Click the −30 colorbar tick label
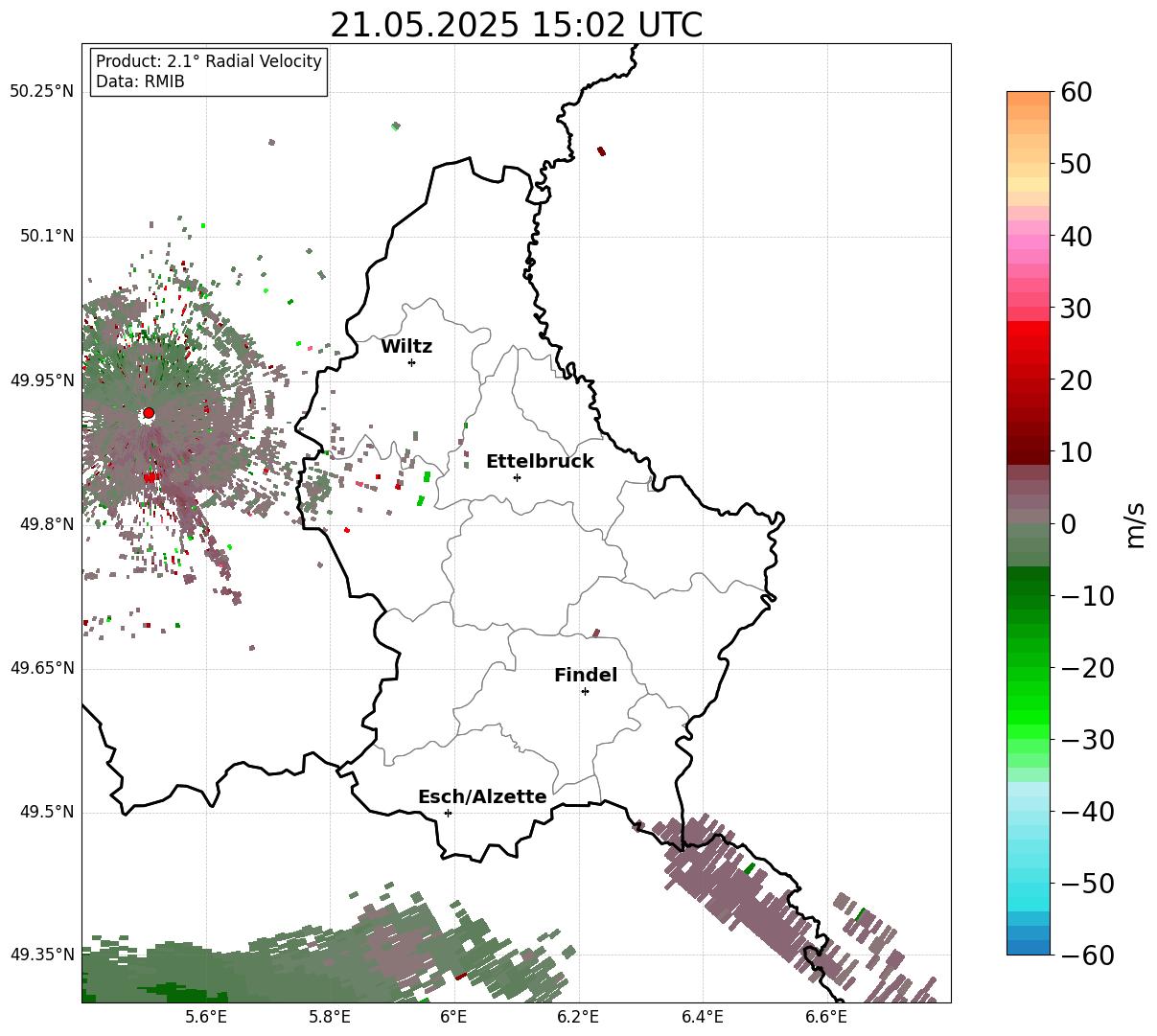This screenshot has height=1036, width=1157. pos(1086,739)
